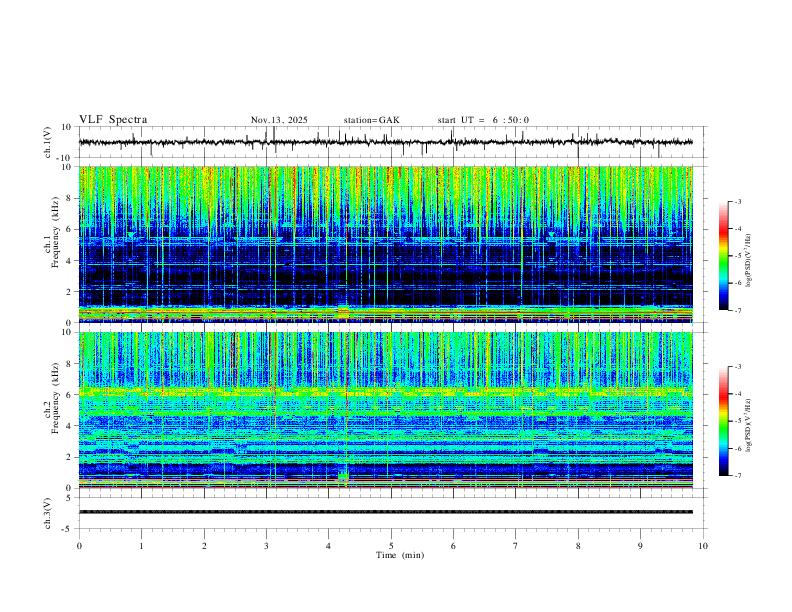This screenshot has width=792, height=612.
Task: Click the "2" tick on the time axis
Action: click(204, 546)
